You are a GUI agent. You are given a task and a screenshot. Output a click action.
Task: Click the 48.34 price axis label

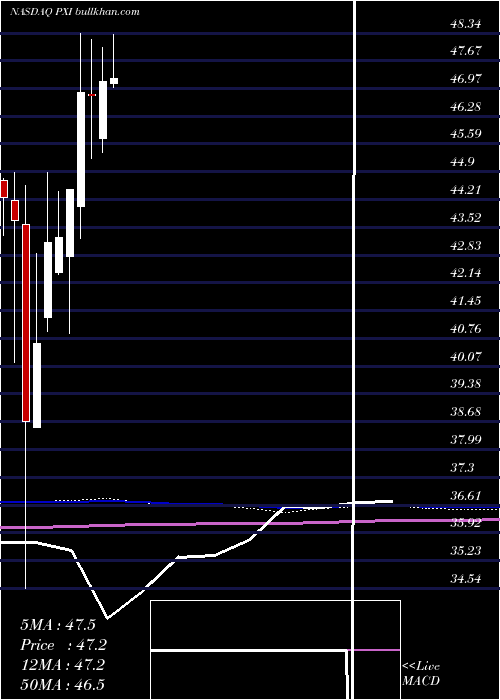click(x=466, y=24)
